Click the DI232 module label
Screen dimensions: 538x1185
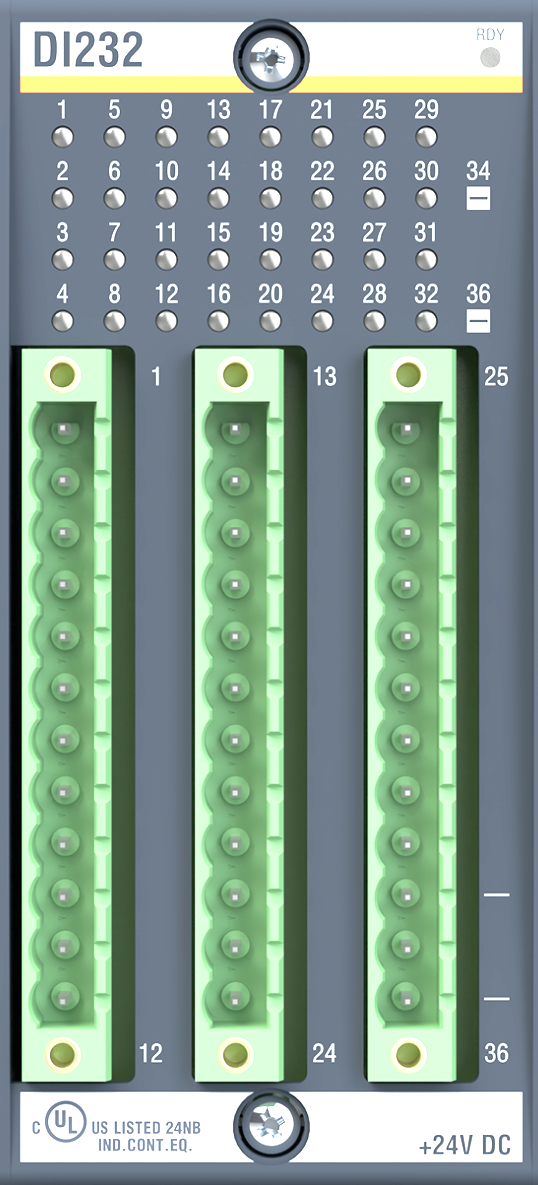point(88,51)
